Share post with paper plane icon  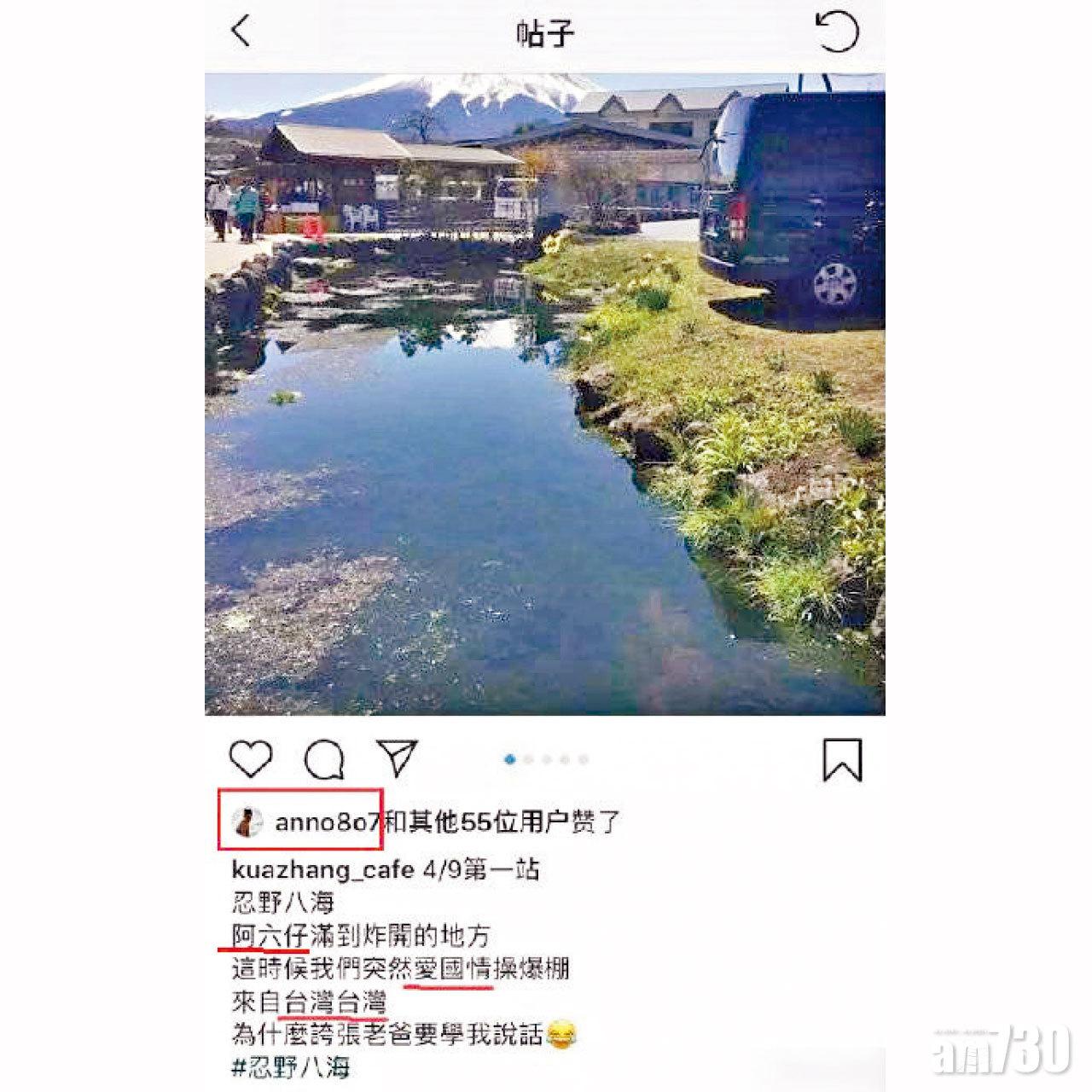click(x=398, y=758)
